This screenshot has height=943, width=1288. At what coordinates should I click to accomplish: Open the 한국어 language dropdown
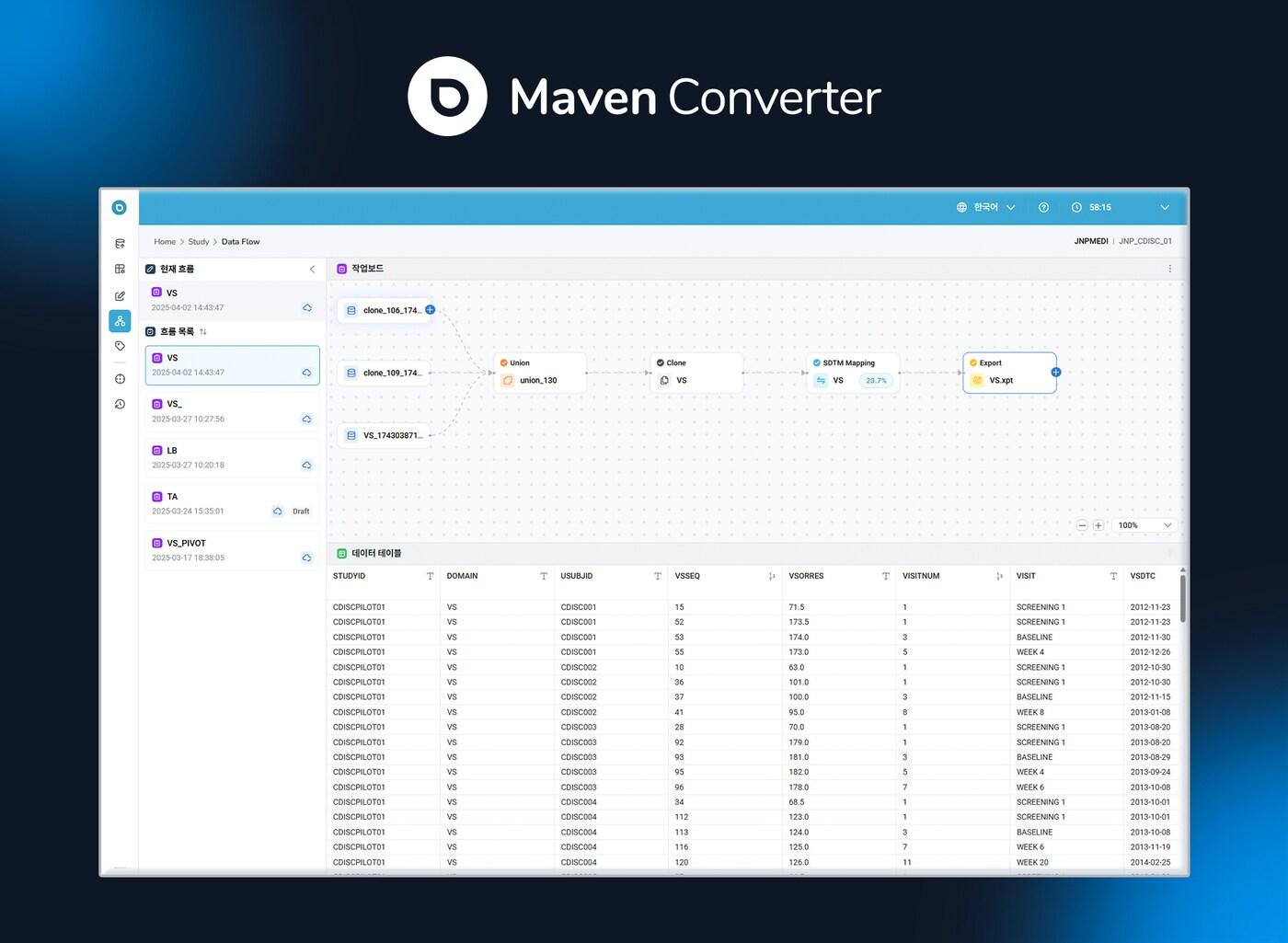pyautogui.click(x=985, y=208)
